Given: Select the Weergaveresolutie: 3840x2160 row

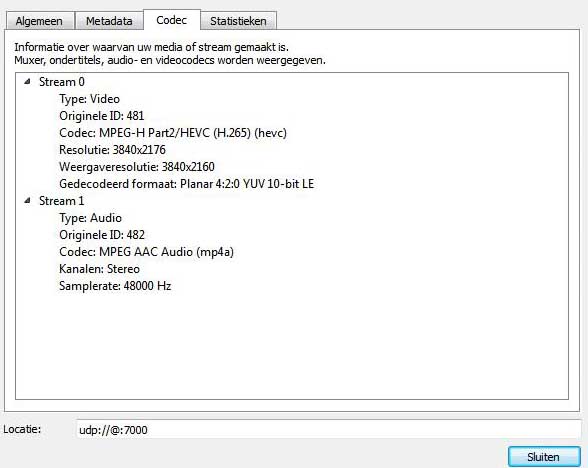Looking at the screenshot, I should (137, 167).
